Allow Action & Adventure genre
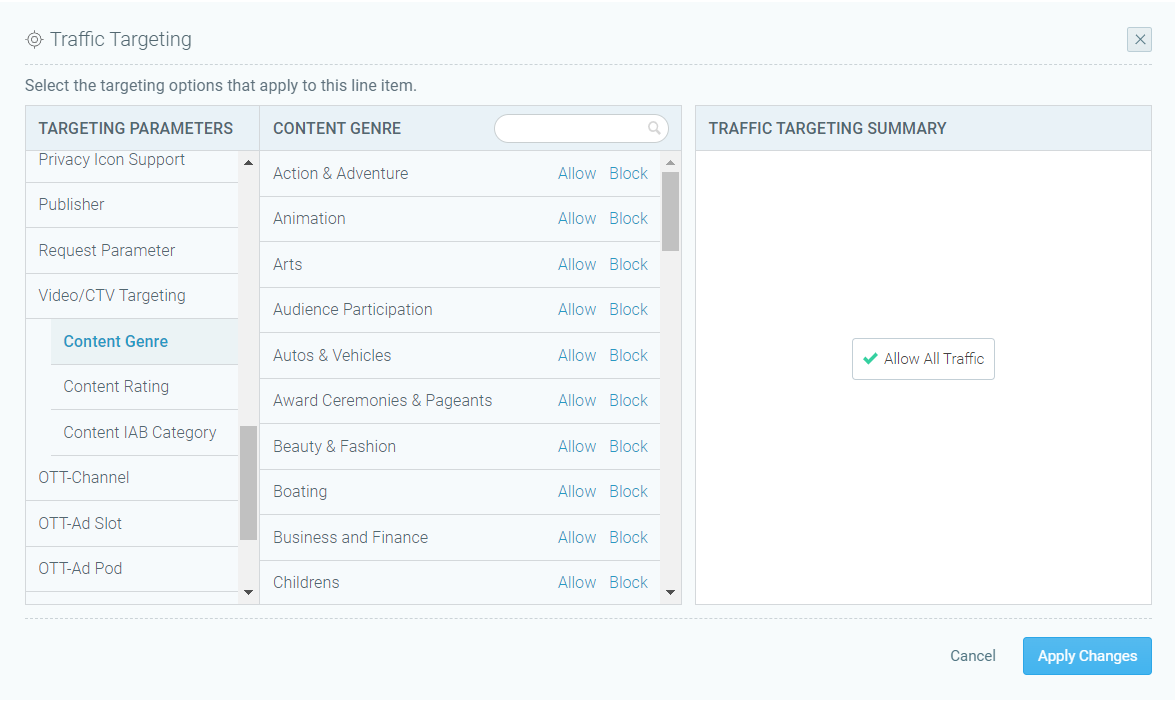This screenshot has width=1175, height=701. [x=577, y=173]
